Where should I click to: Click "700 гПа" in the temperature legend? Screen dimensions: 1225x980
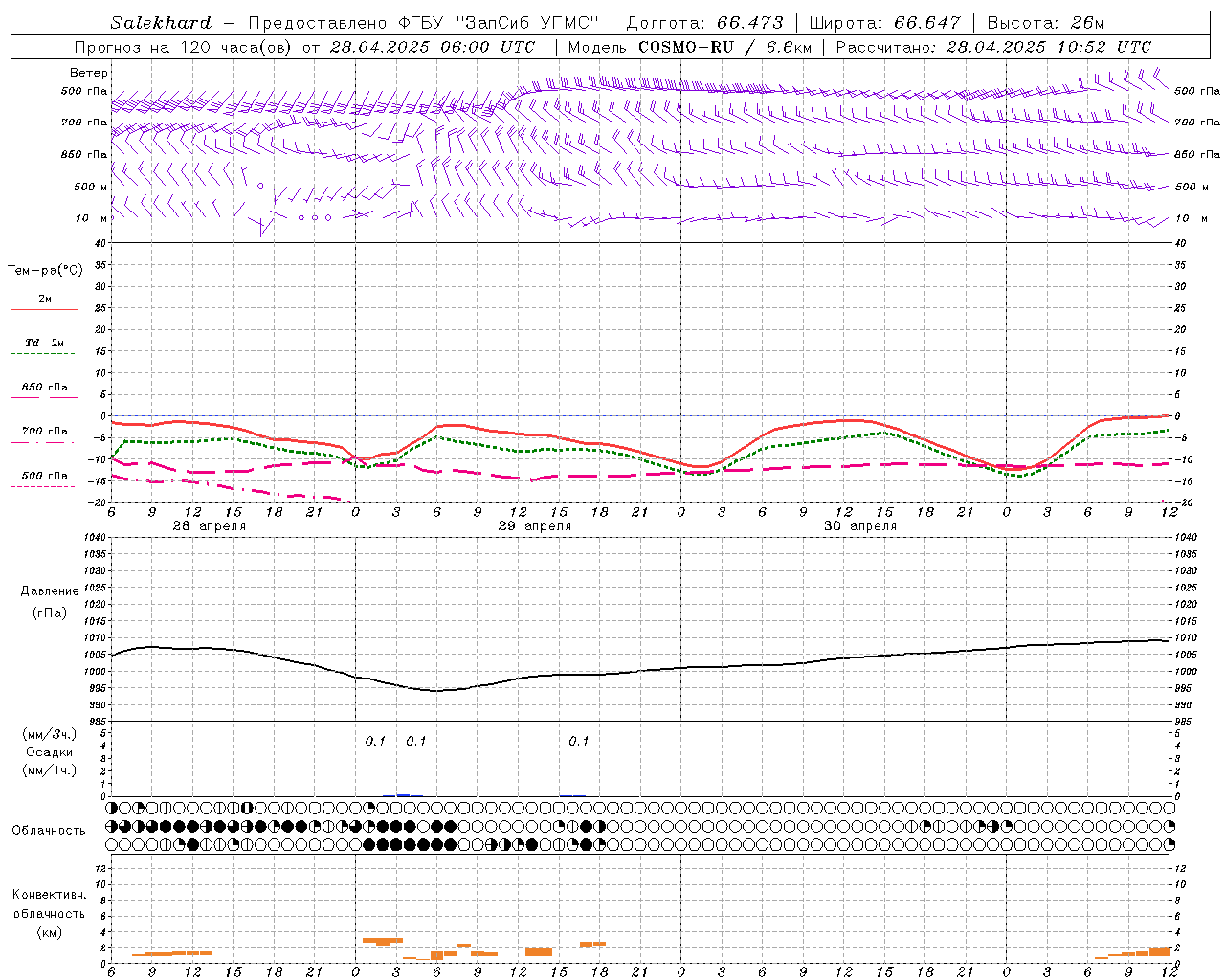(x=45, y=432)
